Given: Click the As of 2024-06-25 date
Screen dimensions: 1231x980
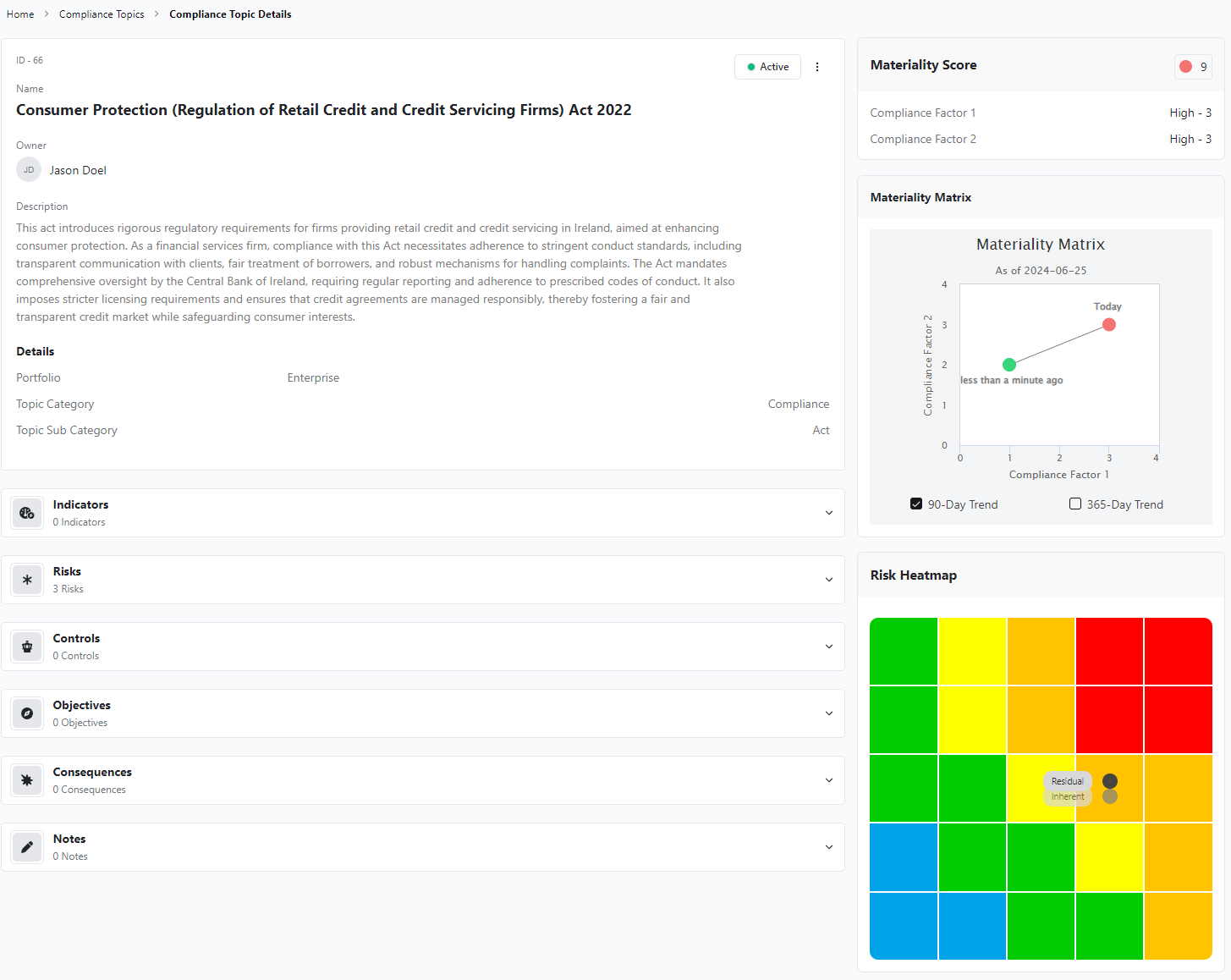Looking at the screenshot, I should [1041, 271].
